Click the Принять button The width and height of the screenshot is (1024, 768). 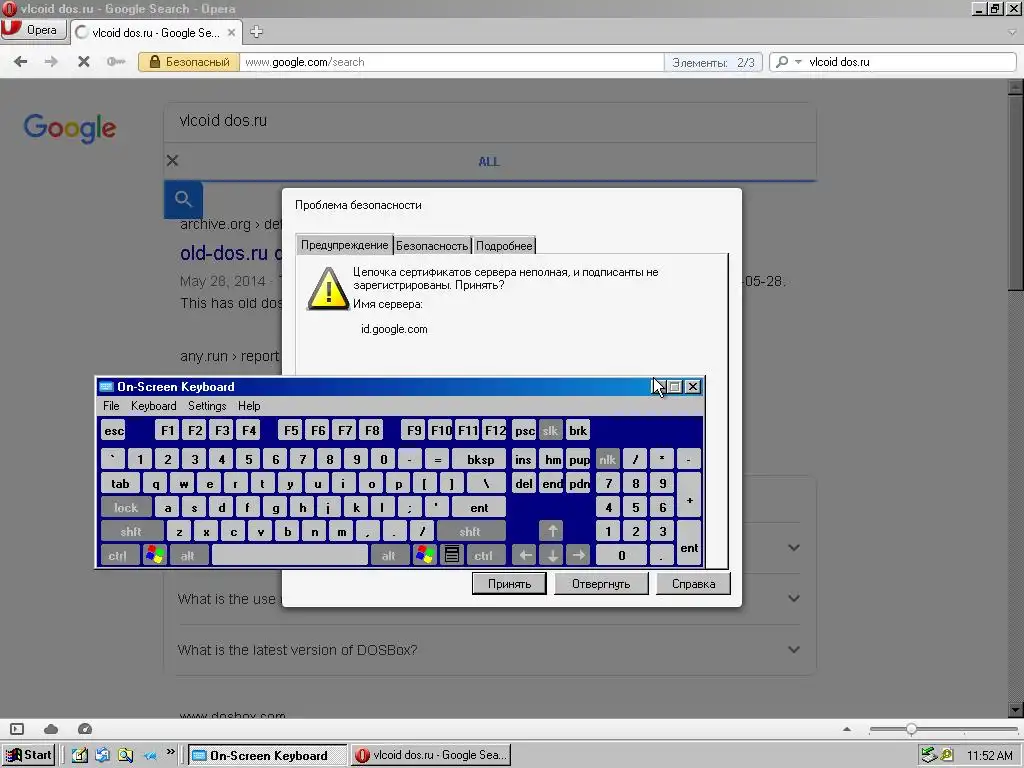click(x=509, y=584)
